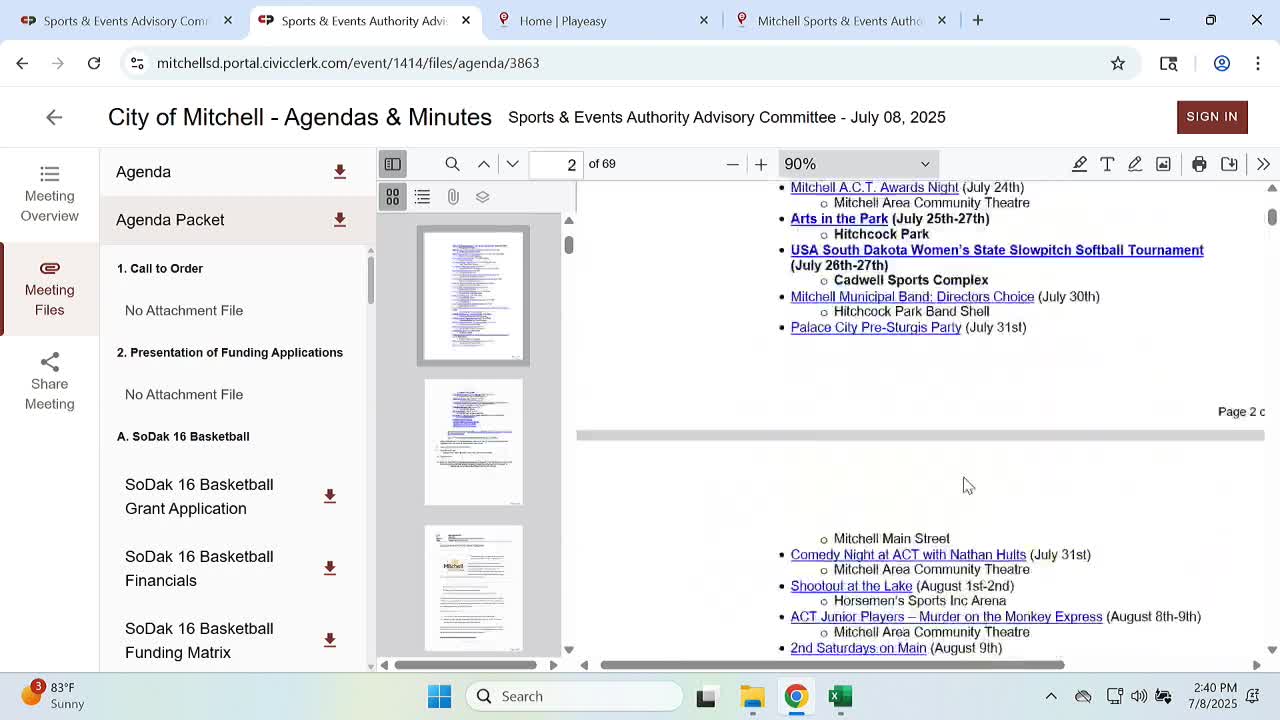Open Palace City Pre-Sturgis Party link
This screenshot has width=1280, height=720.
click(x=875, y=328)
